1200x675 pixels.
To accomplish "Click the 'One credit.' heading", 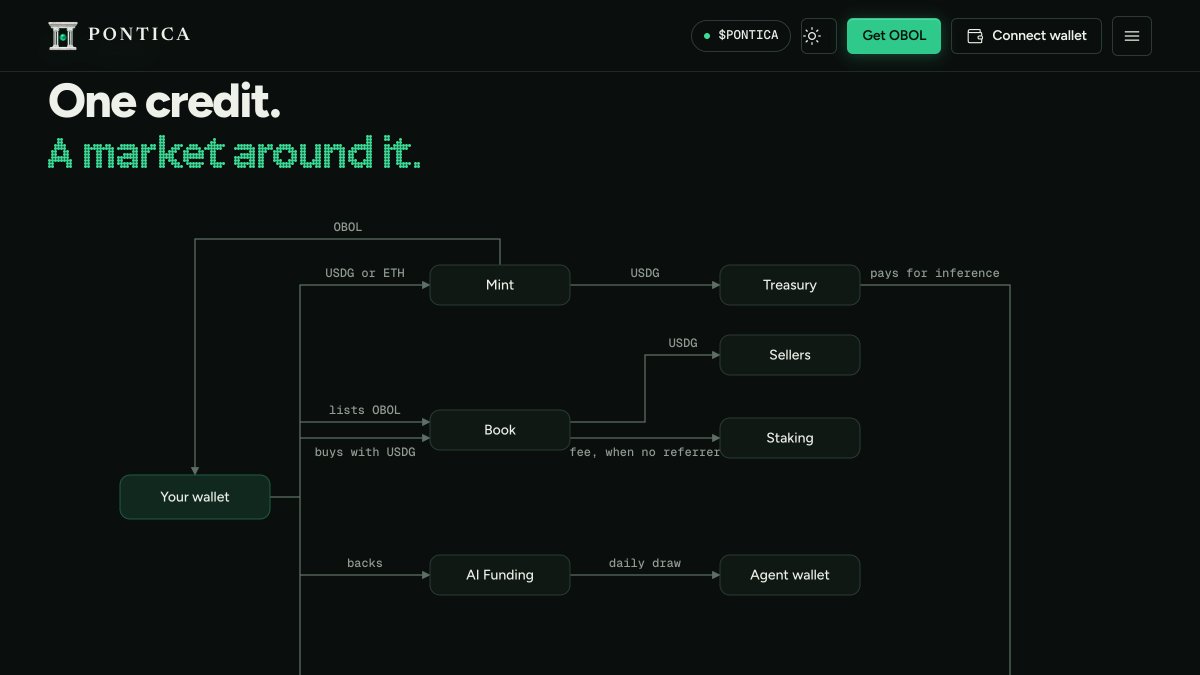I will [x=164, y=101].
